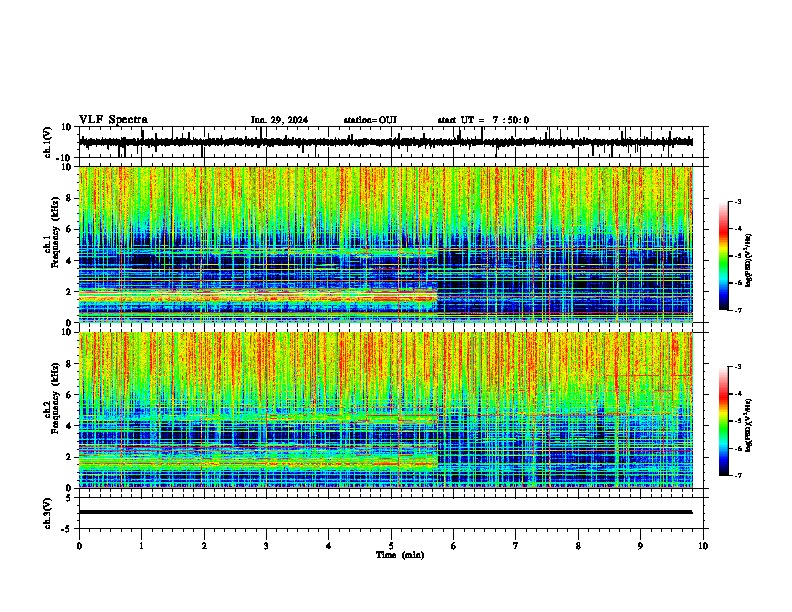Click the time-axis tick label "5"
The width and height of the screenshot is (792, 612).
click(x=391, y=546)
